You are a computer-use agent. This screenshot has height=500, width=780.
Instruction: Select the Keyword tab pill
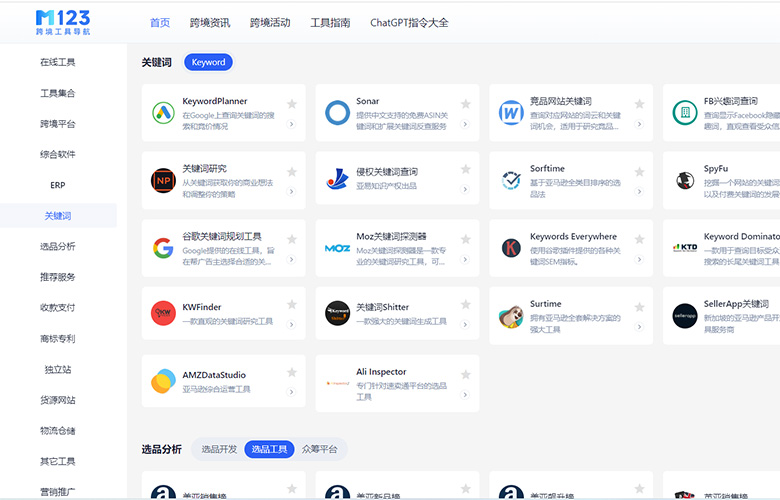coord(208,62)
